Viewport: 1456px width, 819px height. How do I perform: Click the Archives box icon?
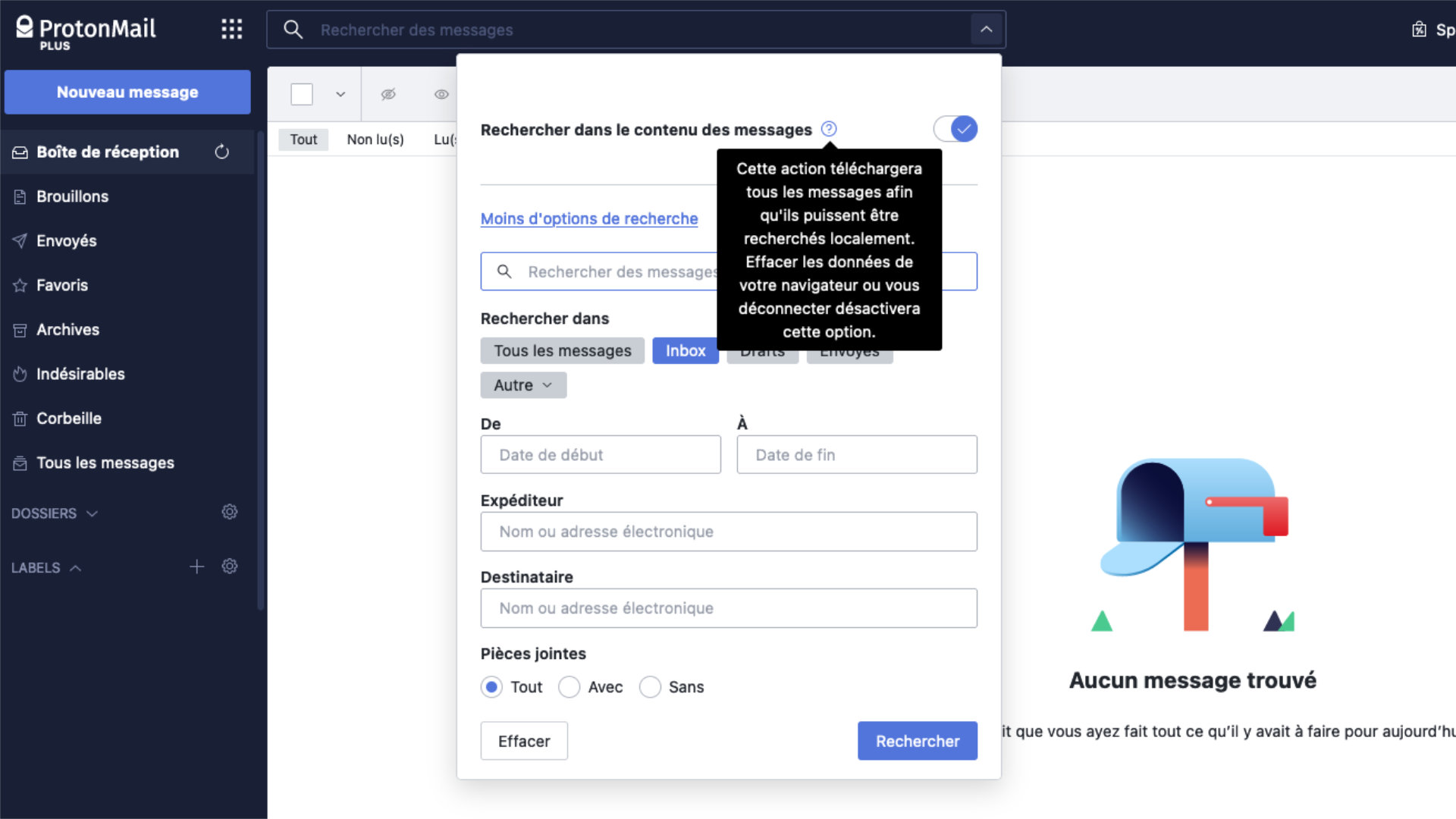20,330
